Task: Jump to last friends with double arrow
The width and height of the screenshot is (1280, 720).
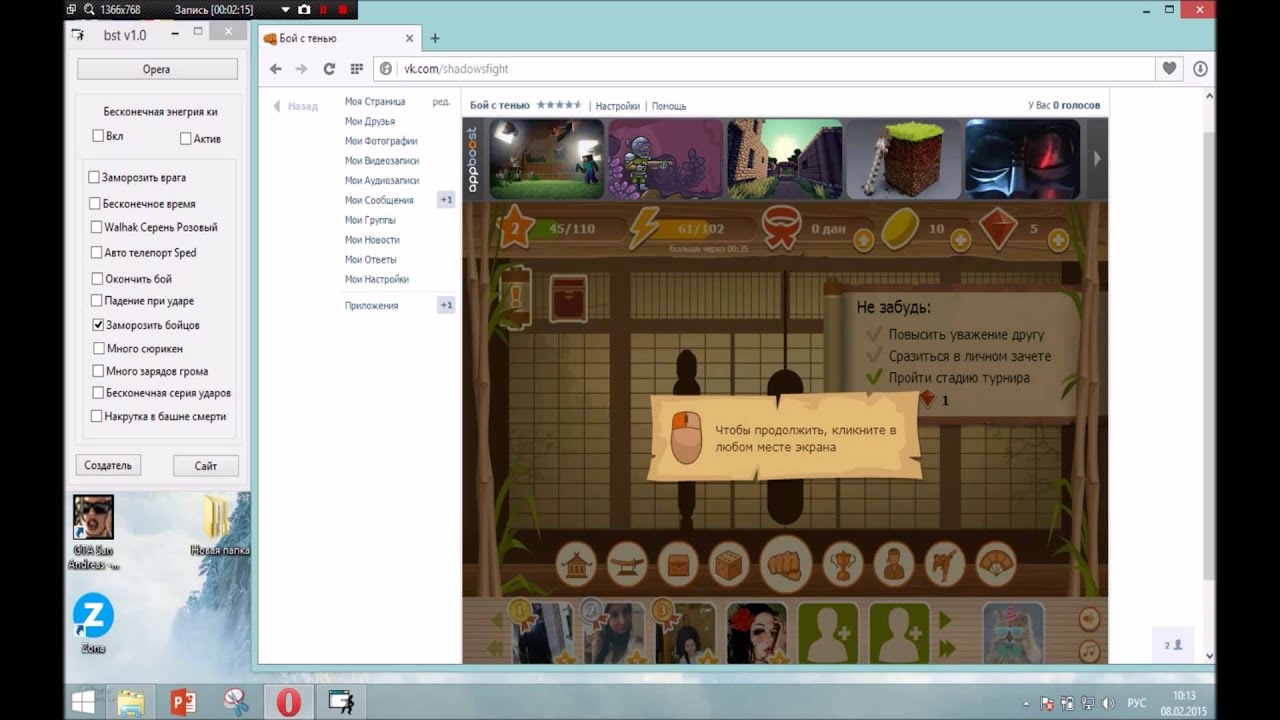Action: pos(946,649)
